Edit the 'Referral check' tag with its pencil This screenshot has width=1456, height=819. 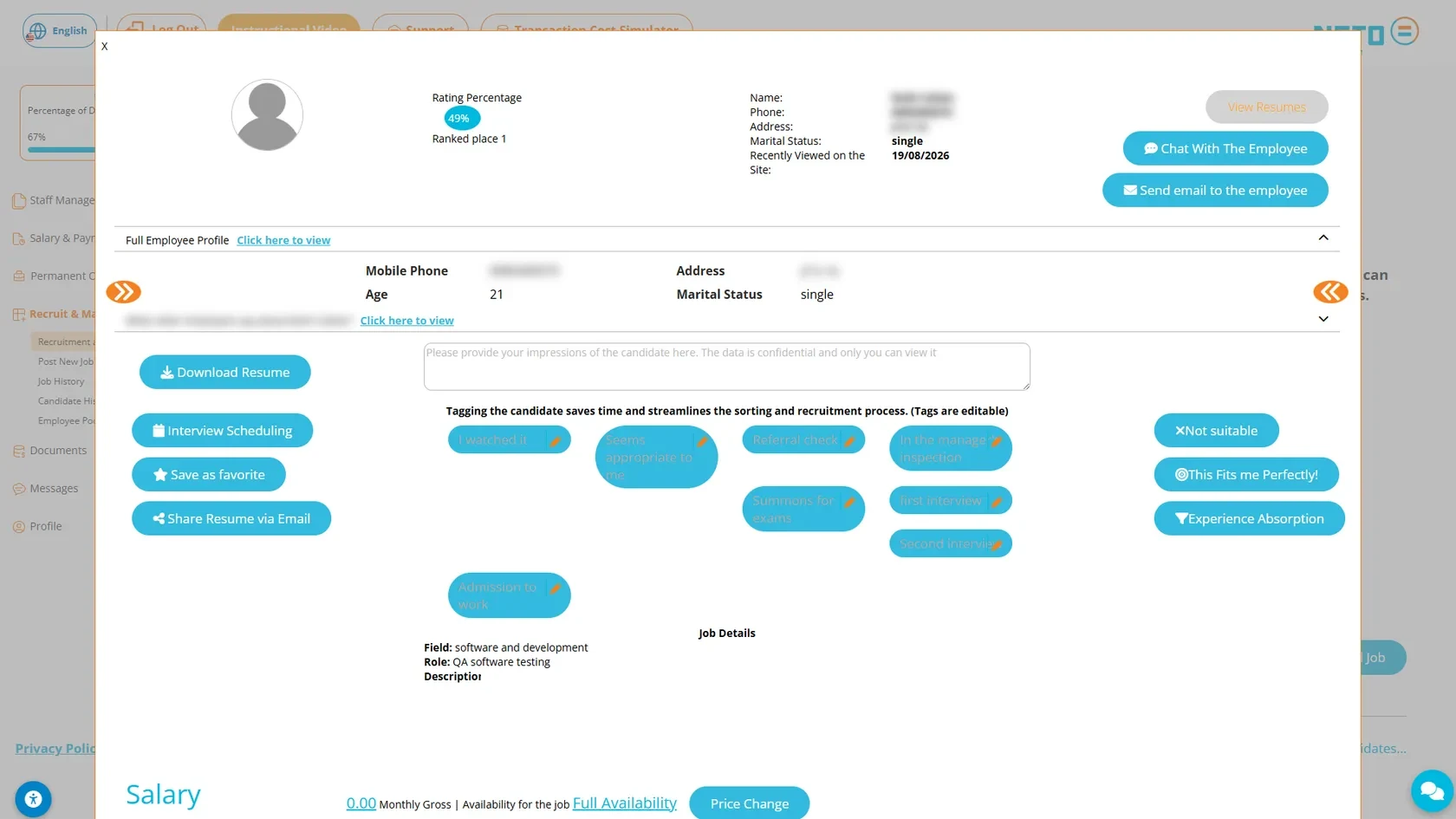(x=849, y=441)
